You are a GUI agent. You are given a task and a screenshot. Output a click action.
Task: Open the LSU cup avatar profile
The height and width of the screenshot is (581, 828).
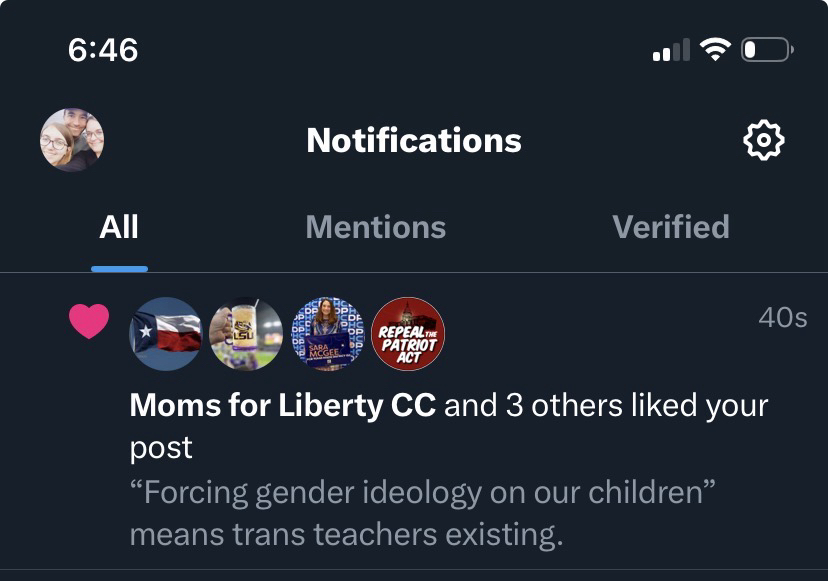246,334
